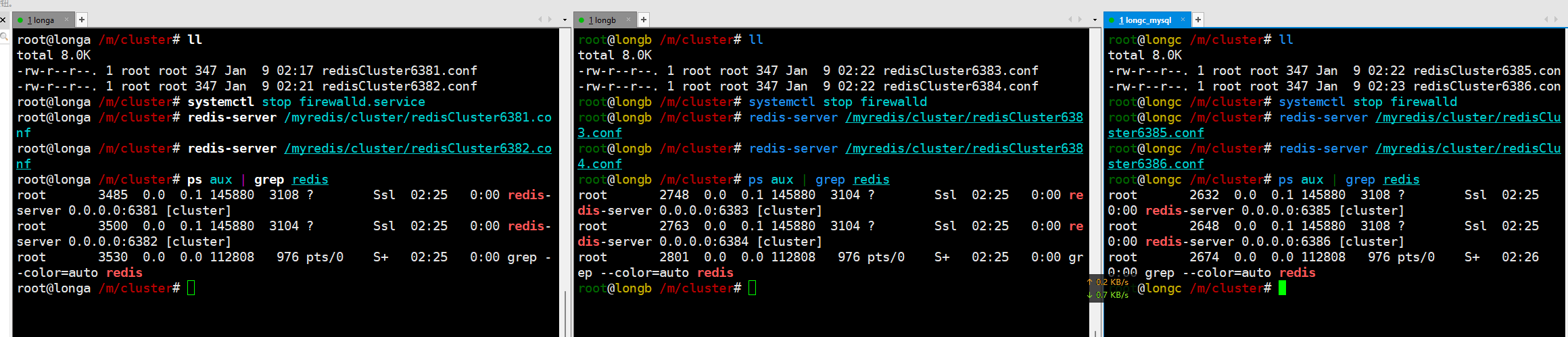The width and height of the screenshot is (1568, 337).
Task: Click the underlined 'redis' grep argument in longb
Action: pyautogui.click(x=872, y=180)
